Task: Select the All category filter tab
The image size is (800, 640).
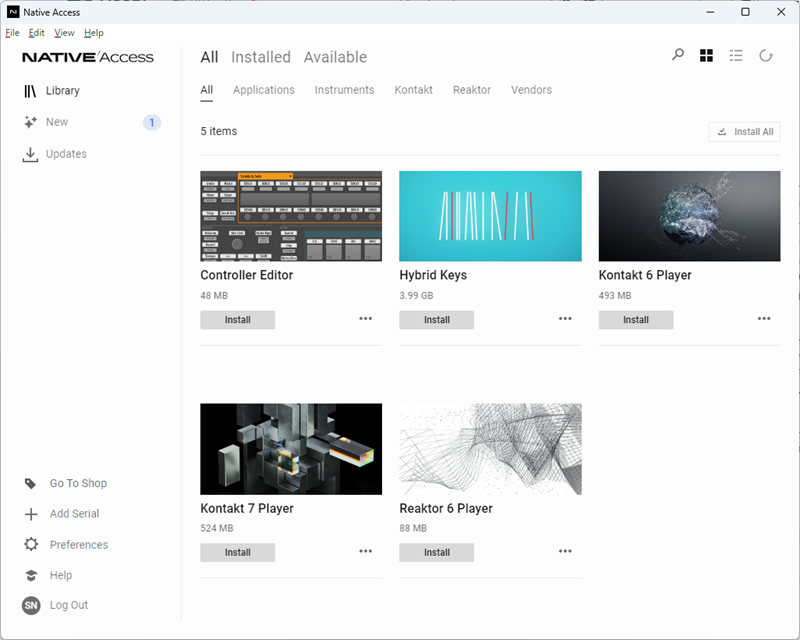Action: [207, 90]
